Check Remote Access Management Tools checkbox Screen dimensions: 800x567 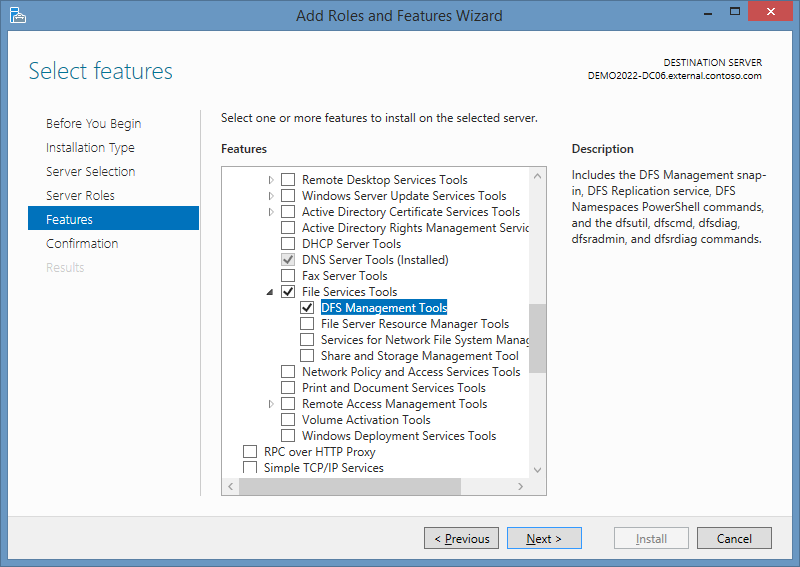point(288,404)
